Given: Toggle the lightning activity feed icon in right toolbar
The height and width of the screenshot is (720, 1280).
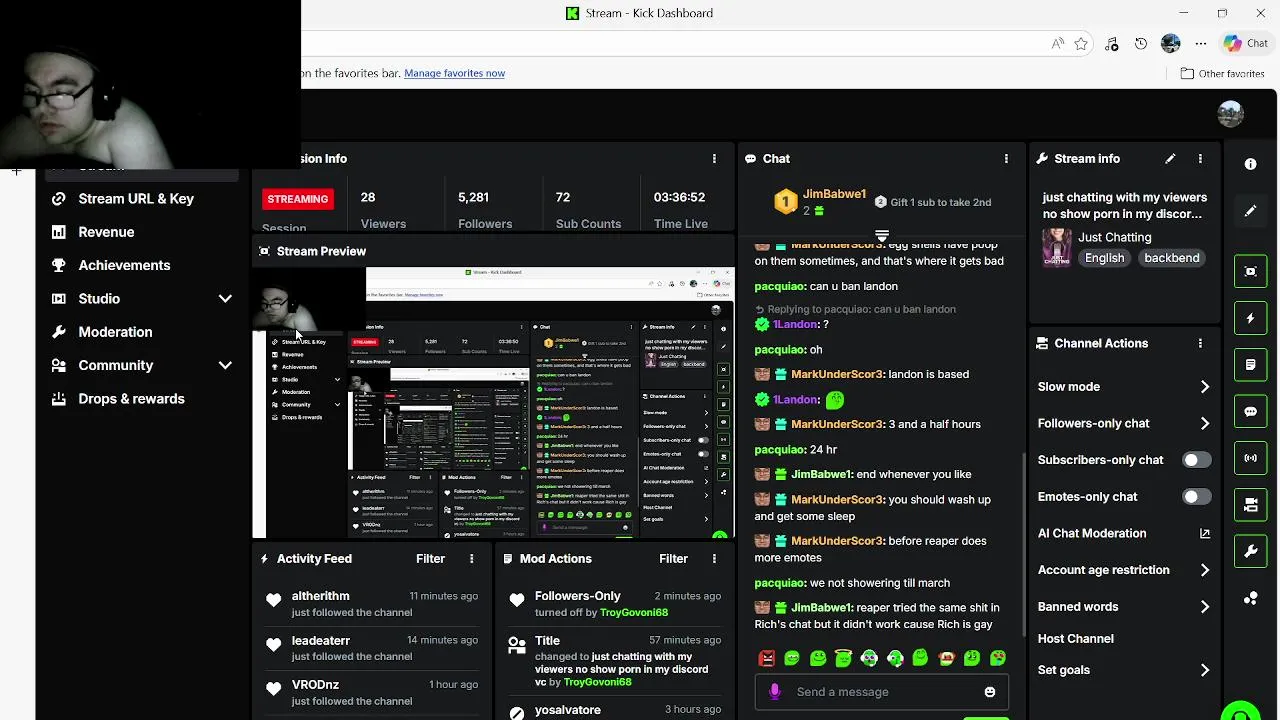Looking at the screenshot, I should [1250, 318].
